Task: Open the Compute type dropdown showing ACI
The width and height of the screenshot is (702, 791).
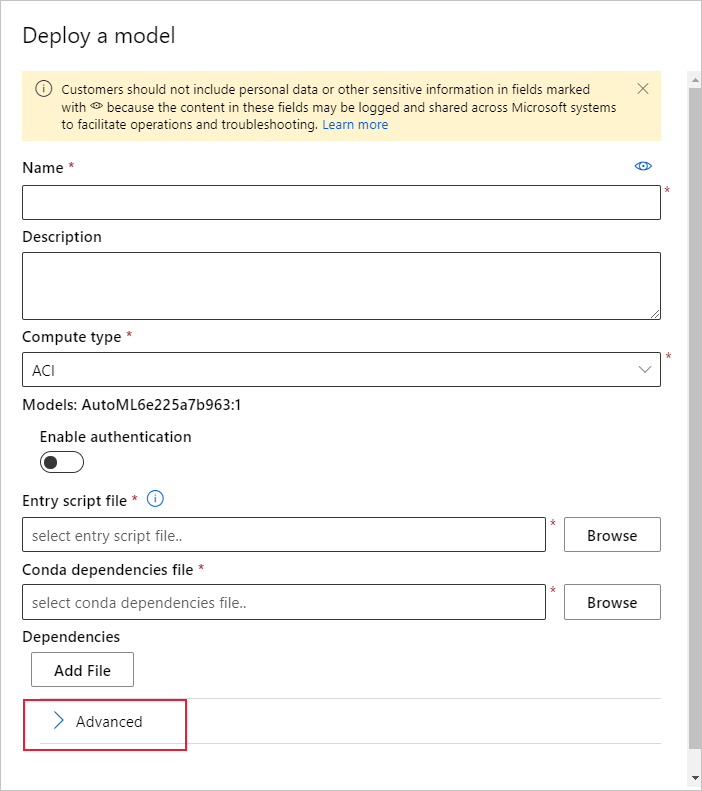Action: click(x=341, y=369)
